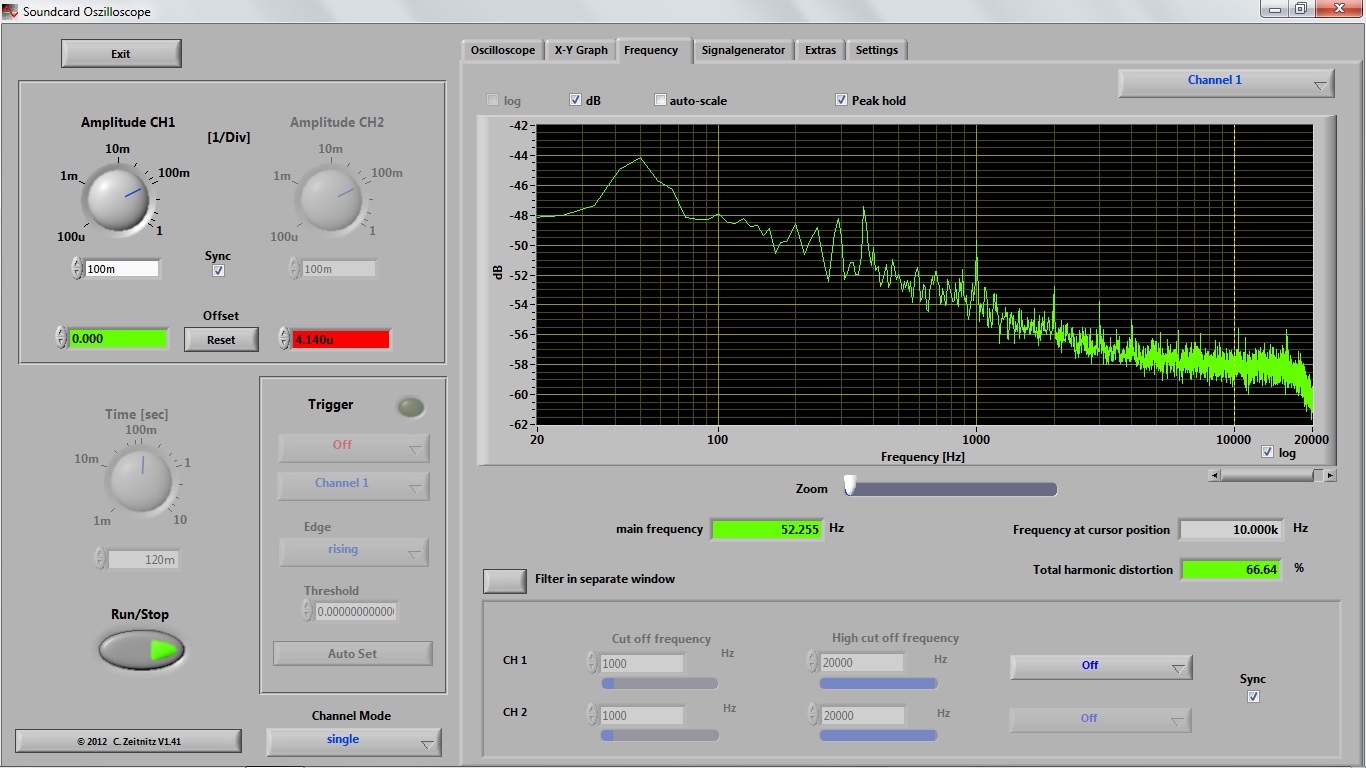Increment the CH1 amplitude value stepper

click(77, 264)
